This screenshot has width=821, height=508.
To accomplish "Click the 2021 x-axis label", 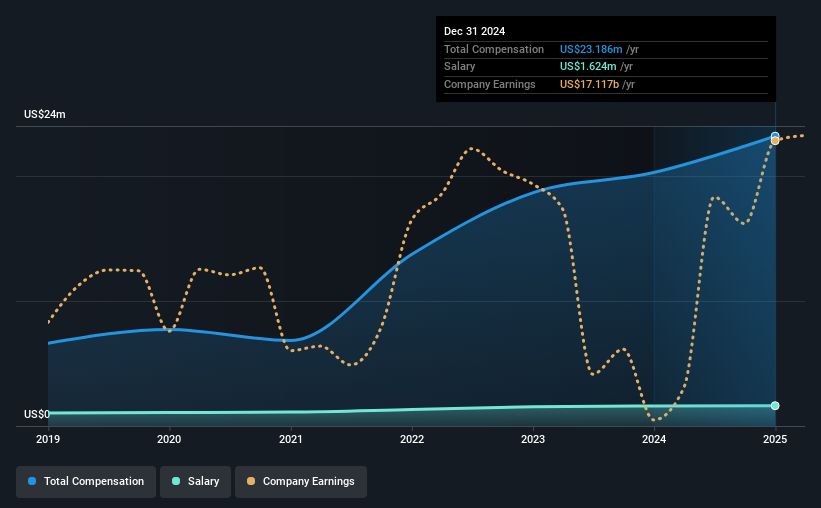I will coord(291,439).
